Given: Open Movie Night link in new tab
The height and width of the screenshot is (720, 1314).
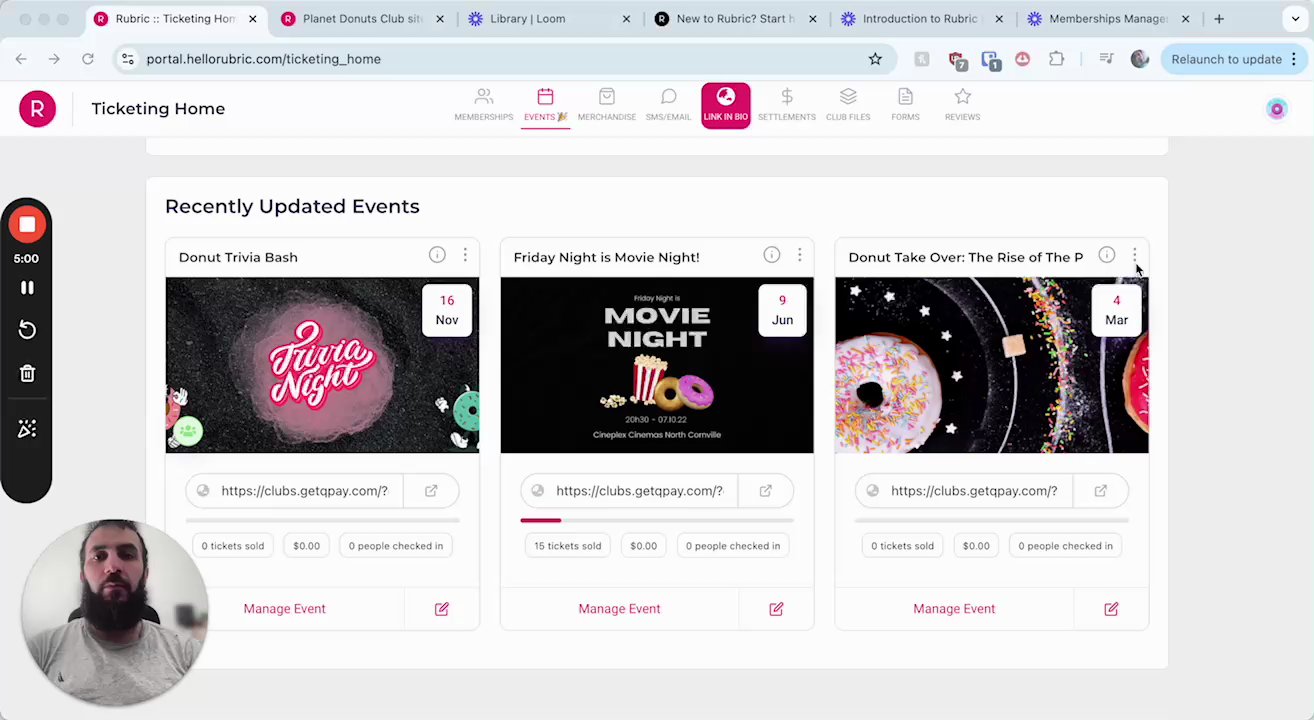Looking at the screenshot, I should [x=766, y=491].
